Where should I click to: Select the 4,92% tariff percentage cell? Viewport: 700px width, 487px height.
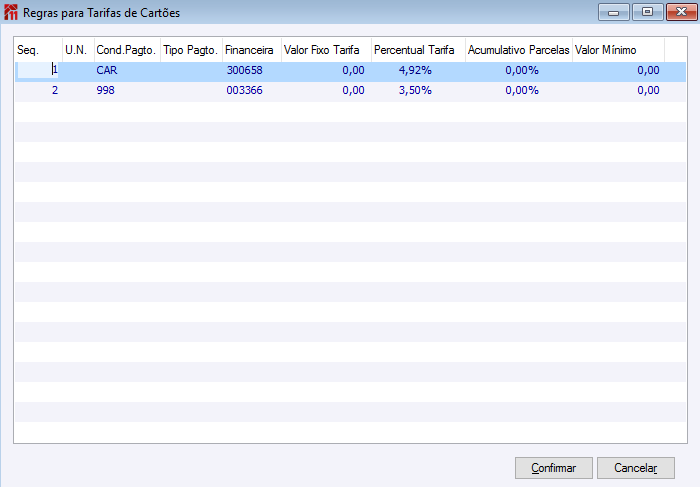click(418, 71)
